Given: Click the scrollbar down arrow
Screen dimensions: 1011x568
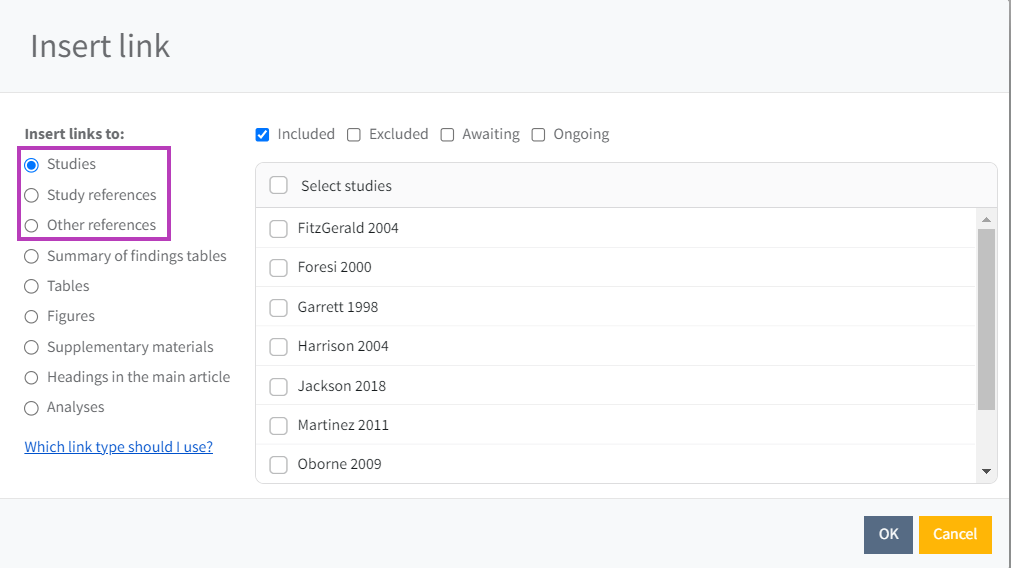Looking at the screenshot, I should click(986, 471).
